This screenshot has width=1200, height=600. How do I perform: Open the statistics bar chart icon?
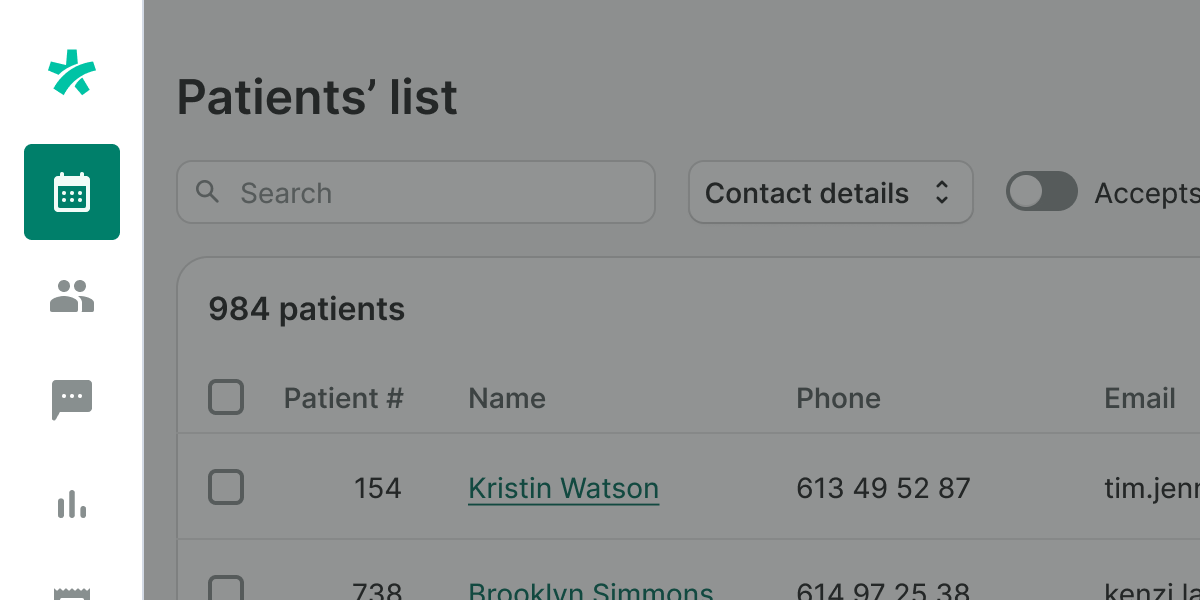click(x=72, y=504)
